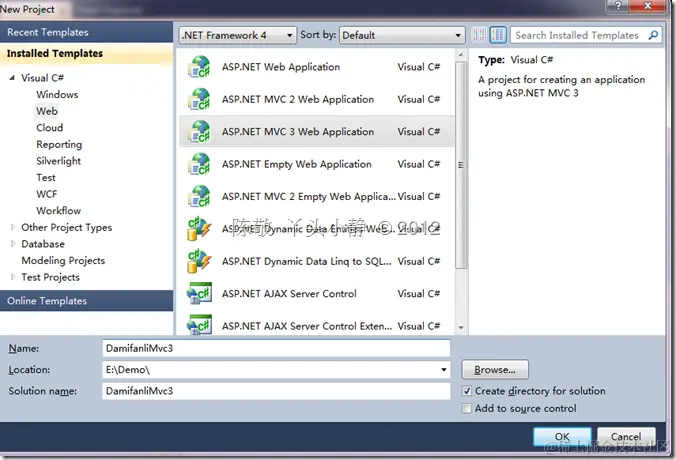
Task: Select the ASP.NET Empty Web Application text
Action: (297, 164)
